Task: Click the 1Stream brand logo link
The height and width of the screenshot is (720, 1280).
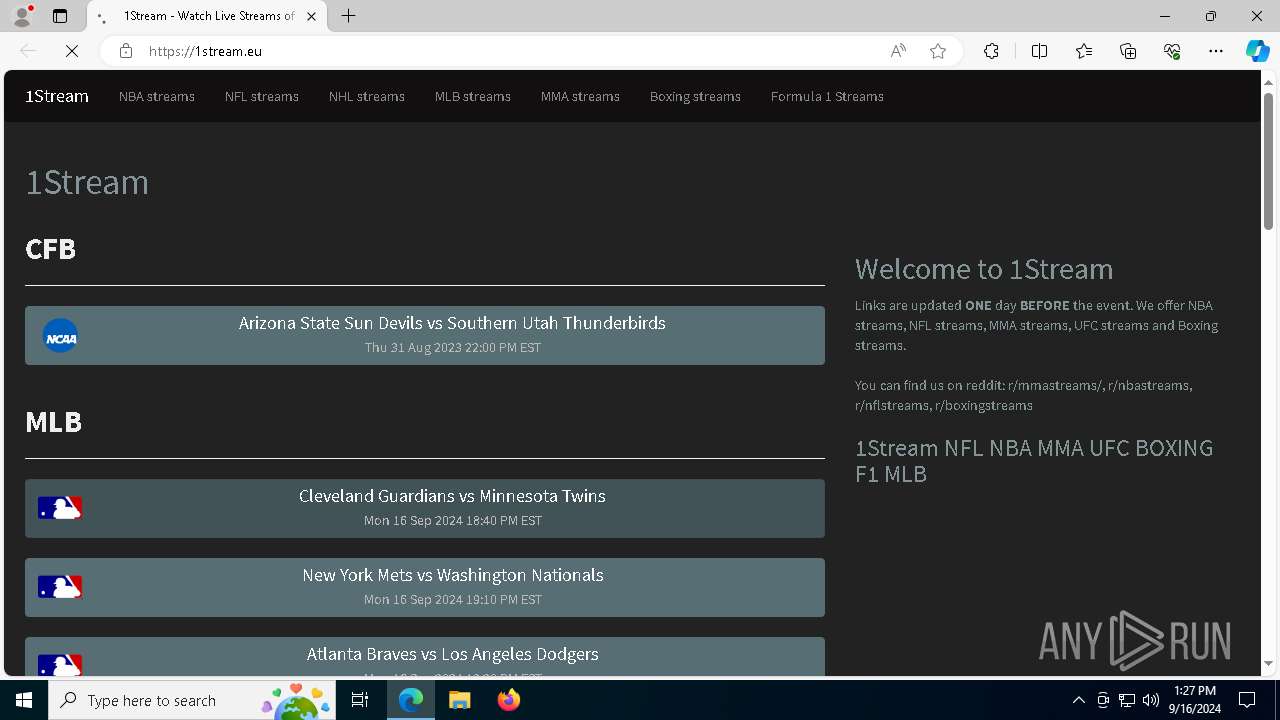Action: [x=57, y=96]
